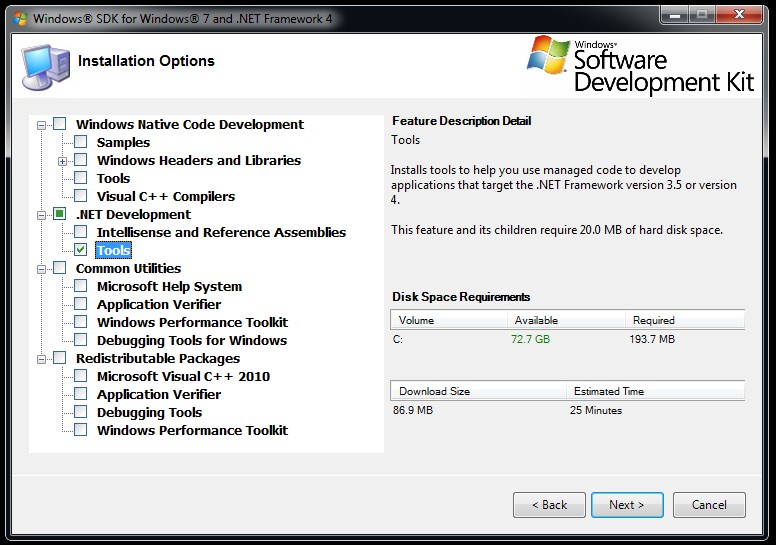
Task: Select Debugging Tools for Windows label
Action: pyautogui.click(x=192, y=341)
